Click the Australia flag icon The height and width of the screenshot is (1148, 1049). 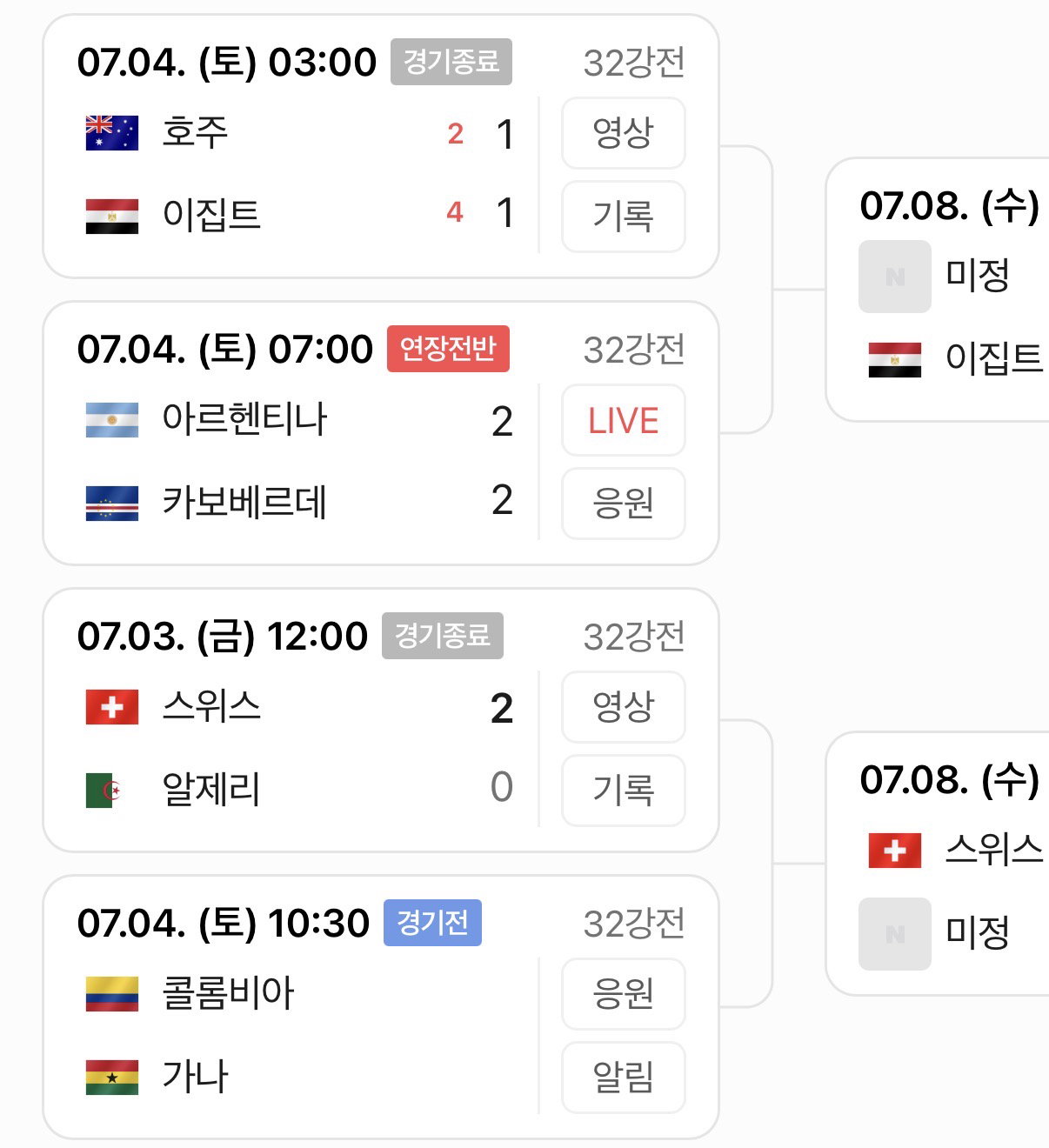pyautogui.click(x=112, y=133)
